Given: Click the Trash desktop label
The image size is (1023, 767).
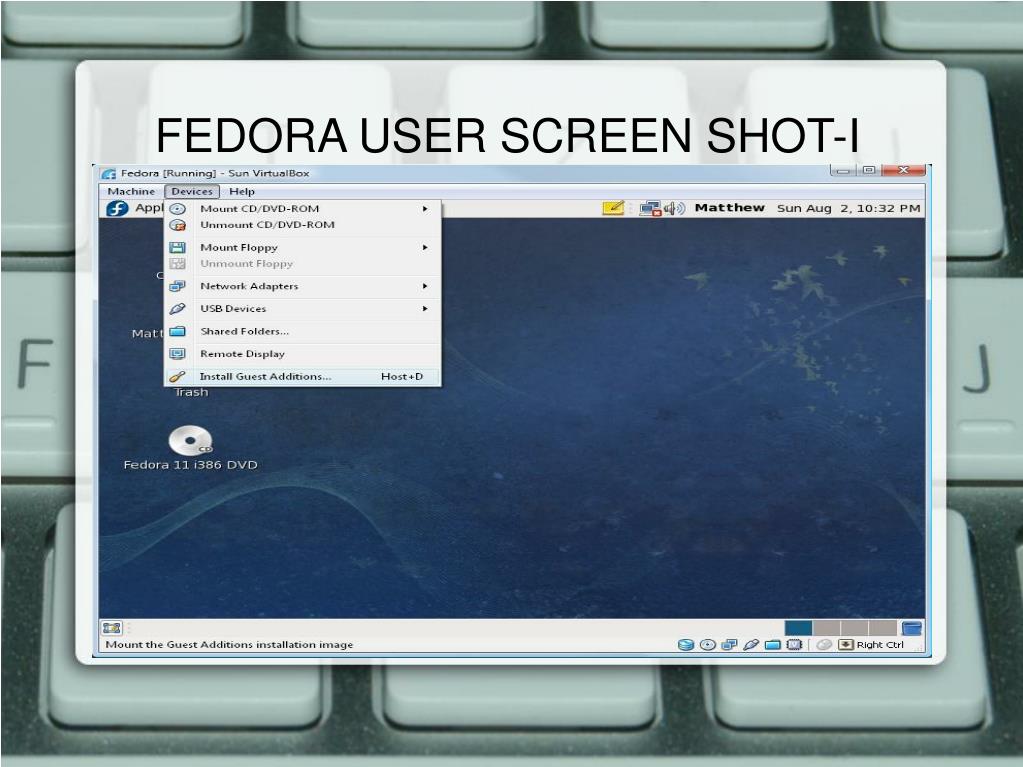Looking at the screenshot, I should coord(191,392).
